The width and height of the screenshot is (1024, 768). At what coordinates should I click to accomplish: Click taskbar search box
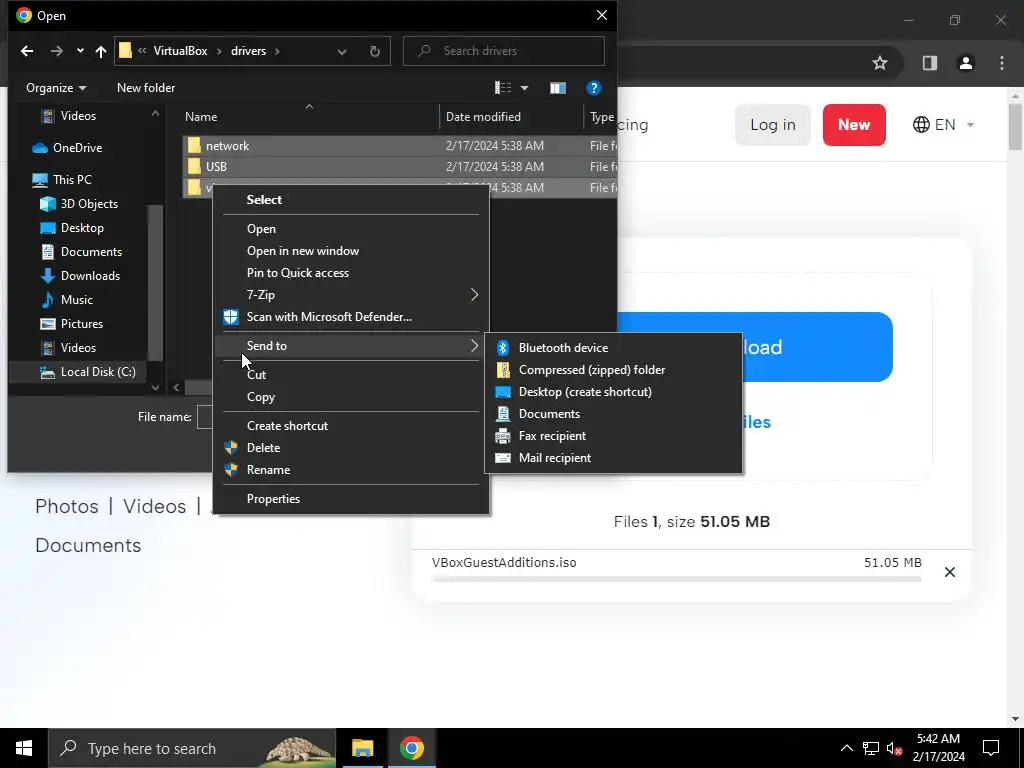pos(192,748)
